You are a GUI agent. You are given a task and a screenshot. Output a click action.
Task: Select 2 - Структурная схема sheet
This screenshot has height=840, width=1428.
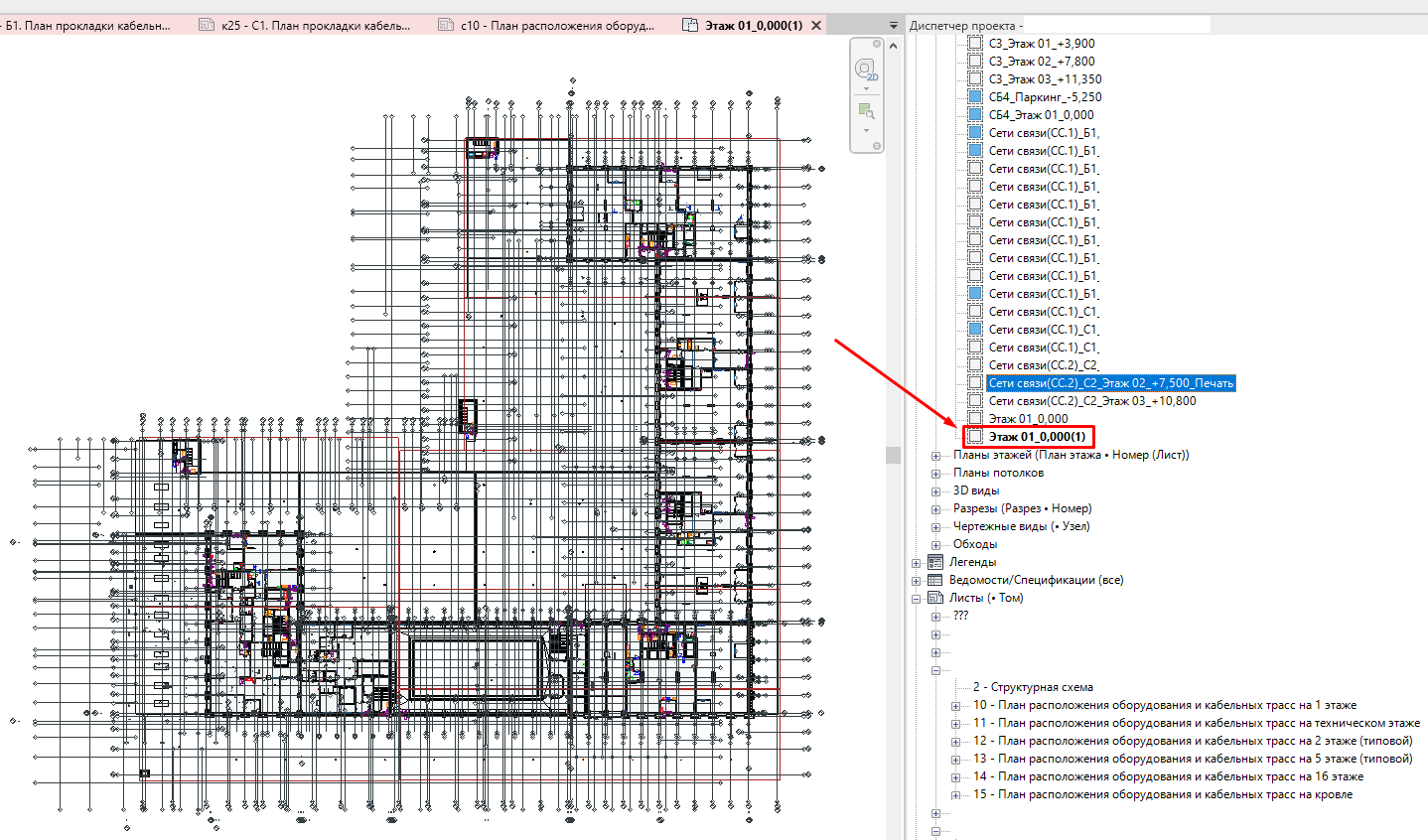[x=1033, y=687]
